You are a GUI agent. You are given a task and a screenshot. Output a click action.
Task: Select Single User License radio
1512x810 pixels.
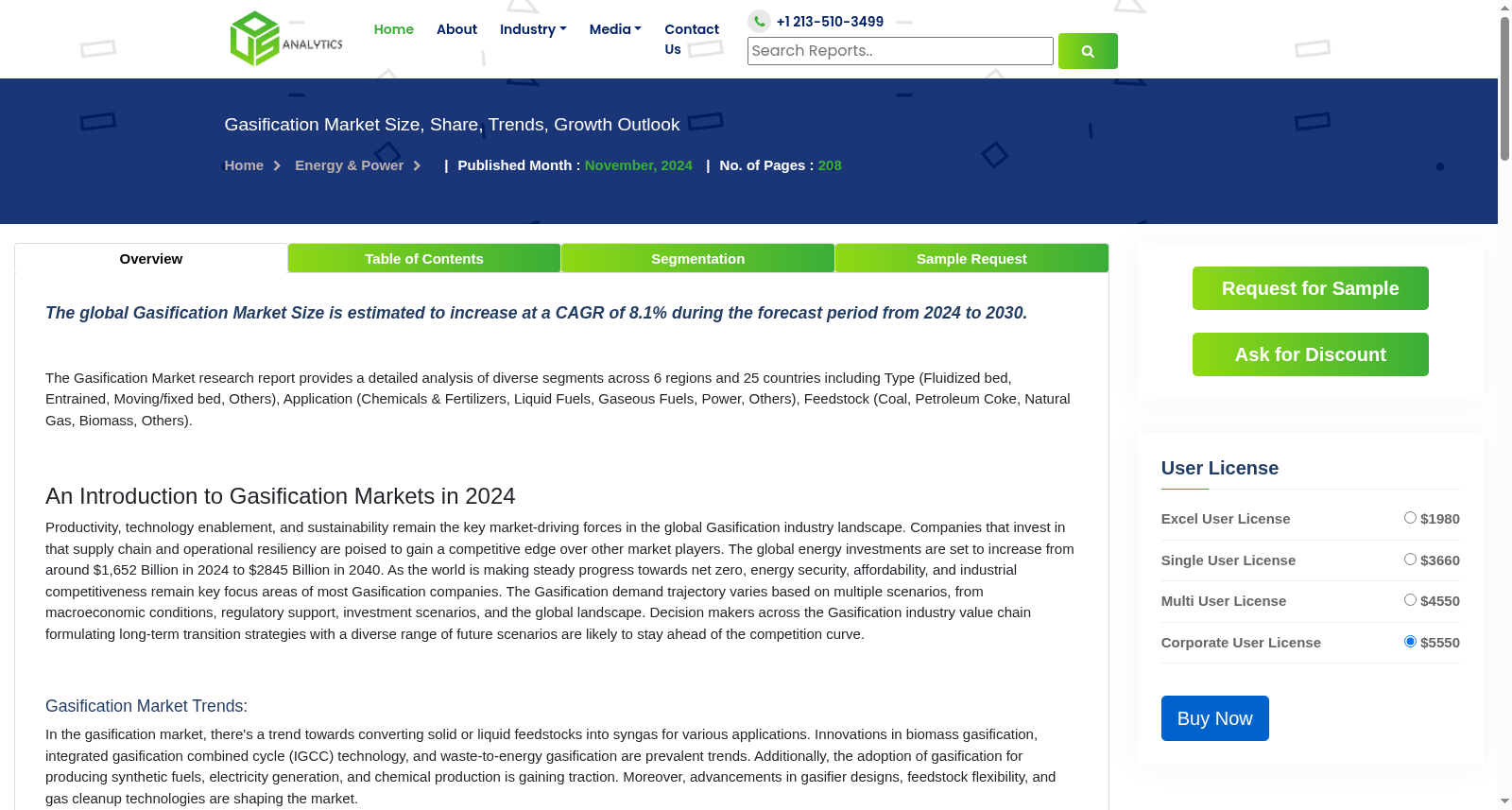[1410, 560]
